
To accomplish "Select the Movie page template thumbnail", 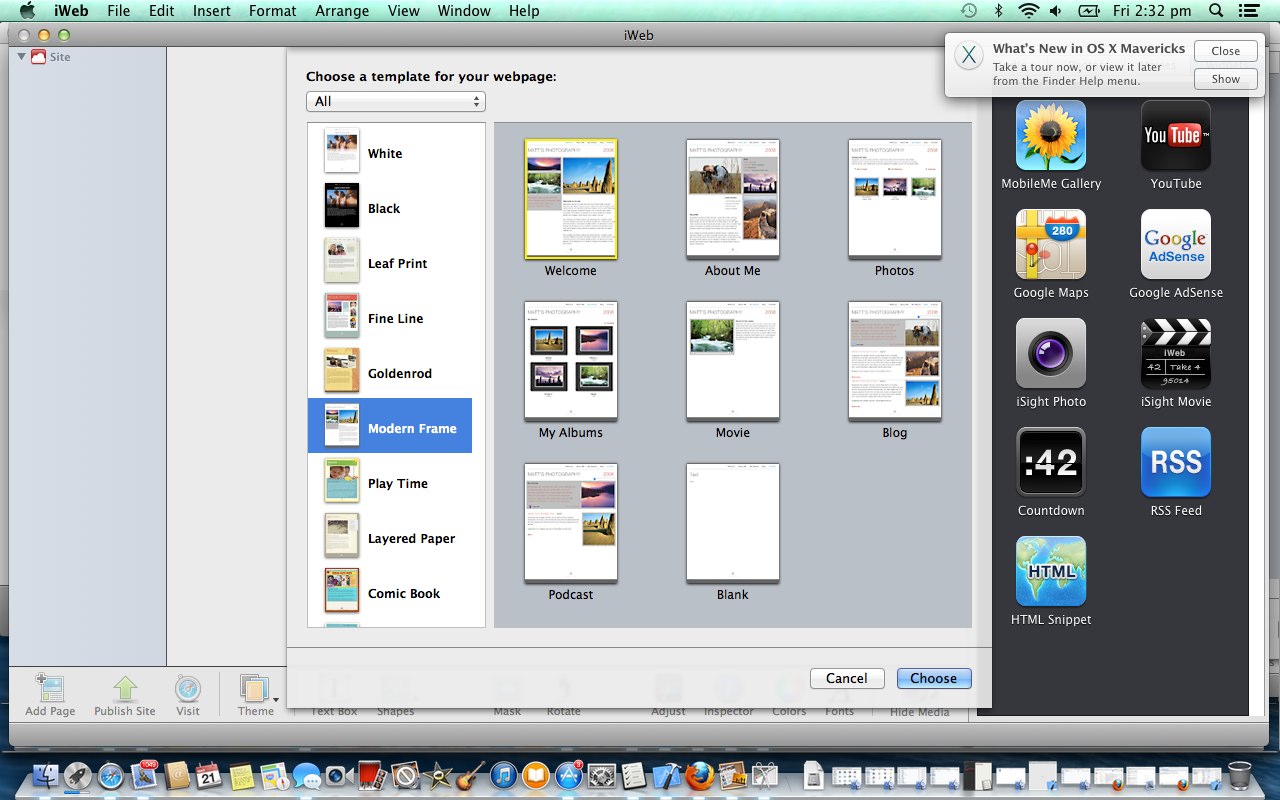I will coord(733,361).
